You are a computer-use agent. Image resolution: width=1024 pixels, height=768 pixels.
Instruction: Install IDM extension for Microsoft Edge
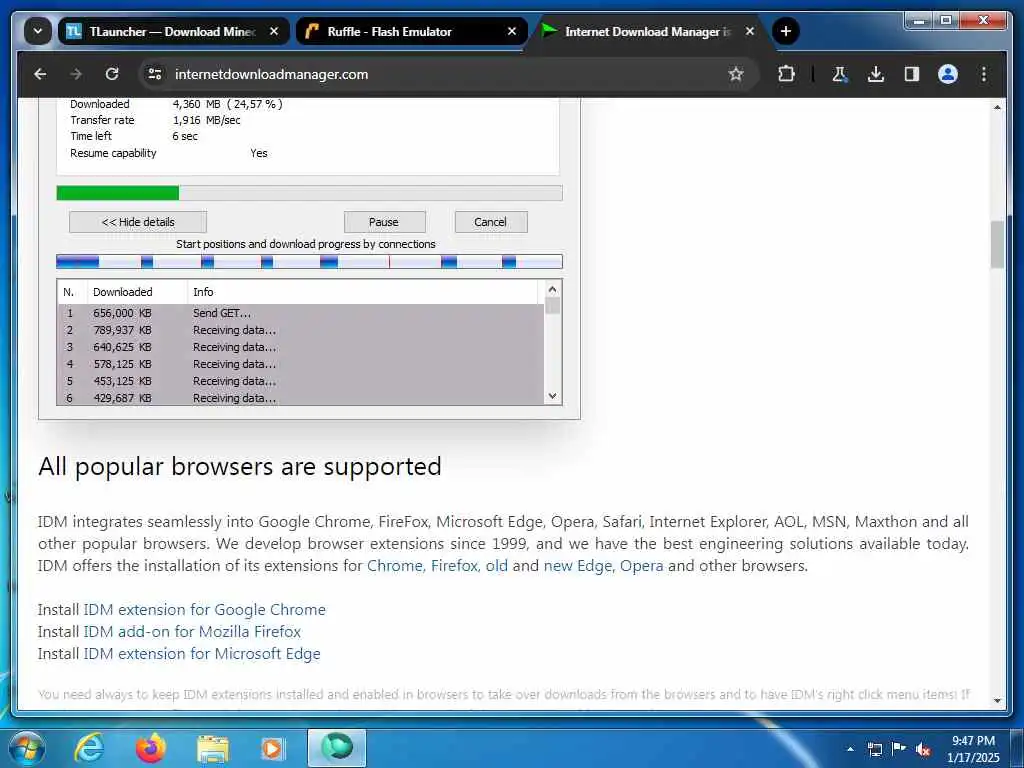[x=202, y=654]
